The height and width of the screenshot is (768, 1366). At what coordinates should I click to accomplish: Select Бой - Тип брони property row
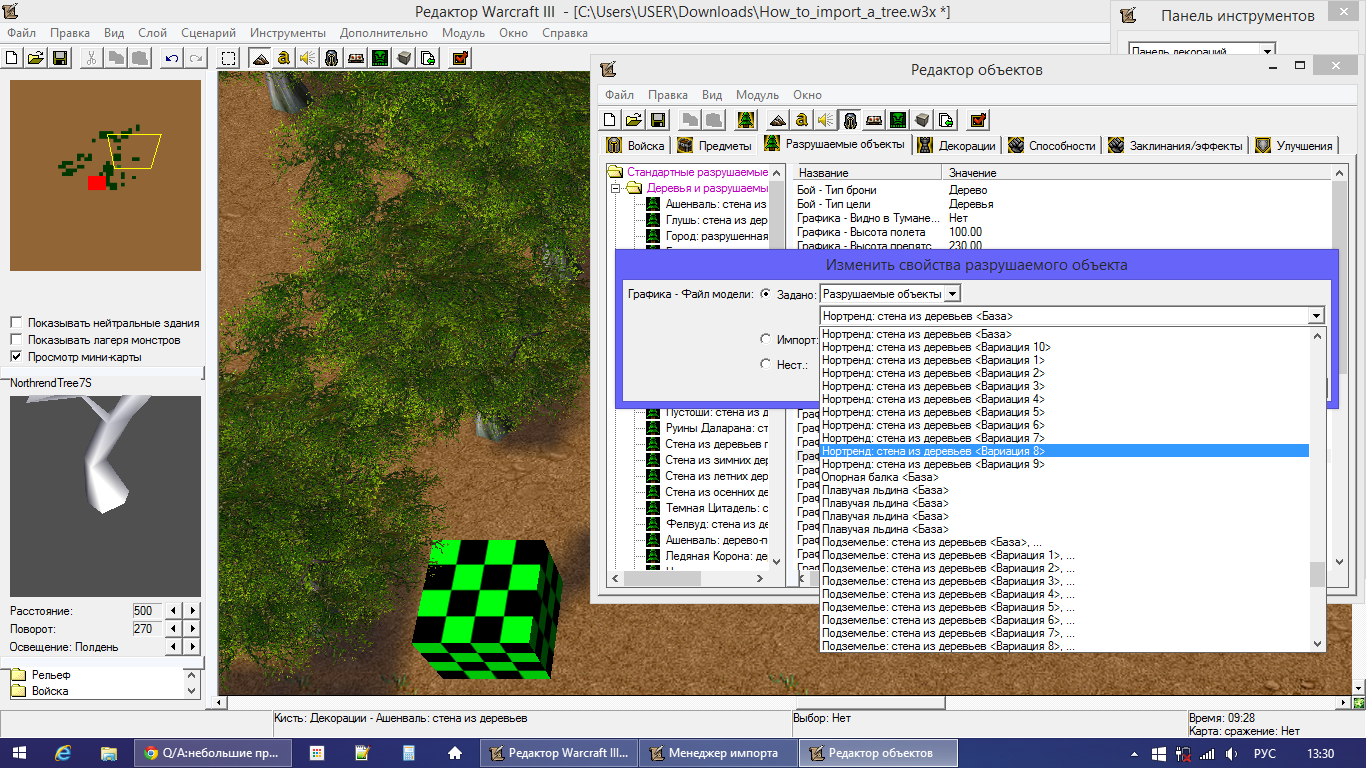[x=1063, y=190]
